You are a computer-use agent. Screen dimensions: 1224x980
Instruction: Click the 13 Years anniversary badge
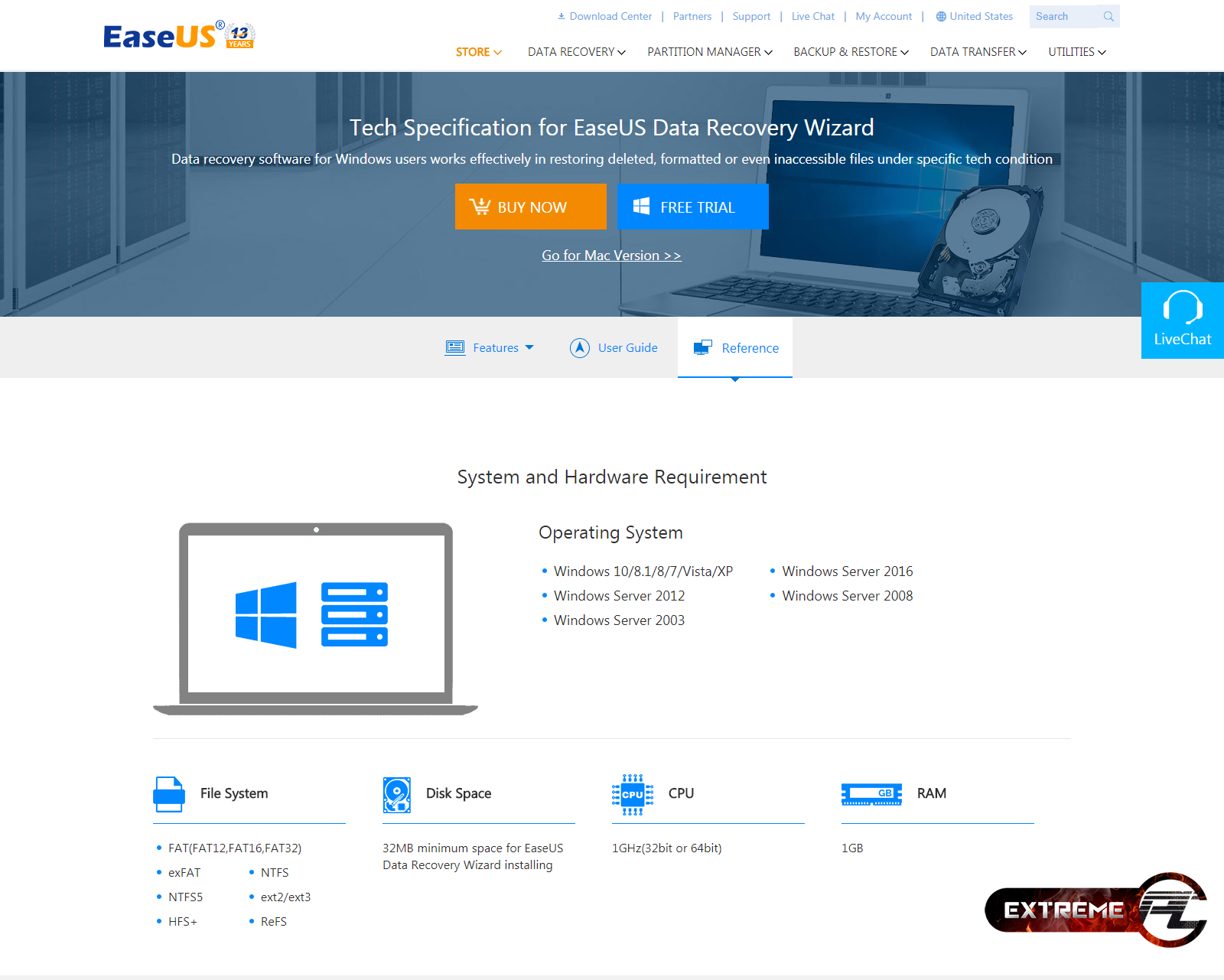tap(240, 36)
